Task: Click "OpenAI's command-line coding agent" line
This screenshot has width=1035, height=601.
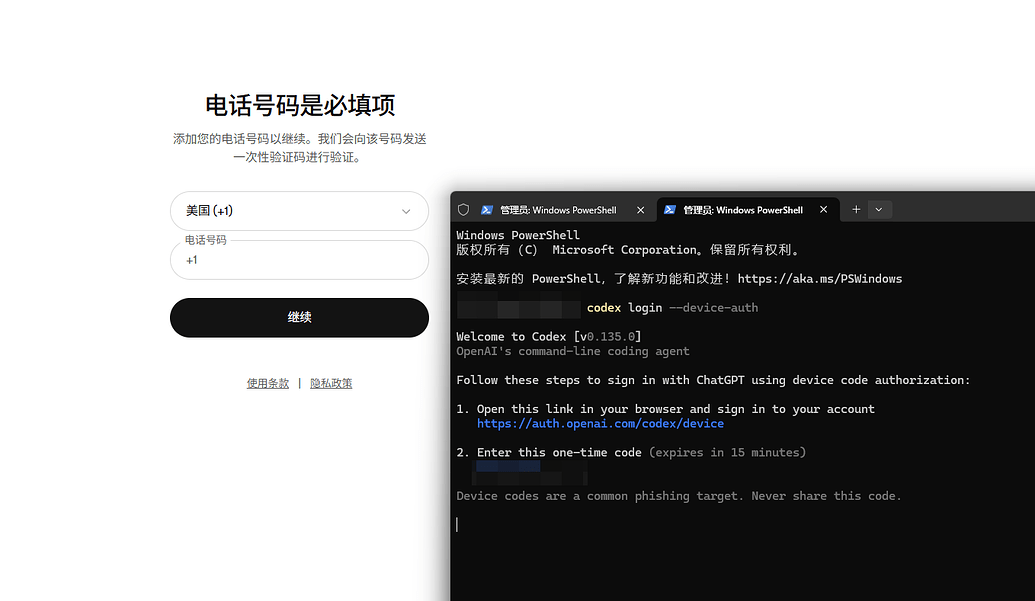Action: point(572,351)
